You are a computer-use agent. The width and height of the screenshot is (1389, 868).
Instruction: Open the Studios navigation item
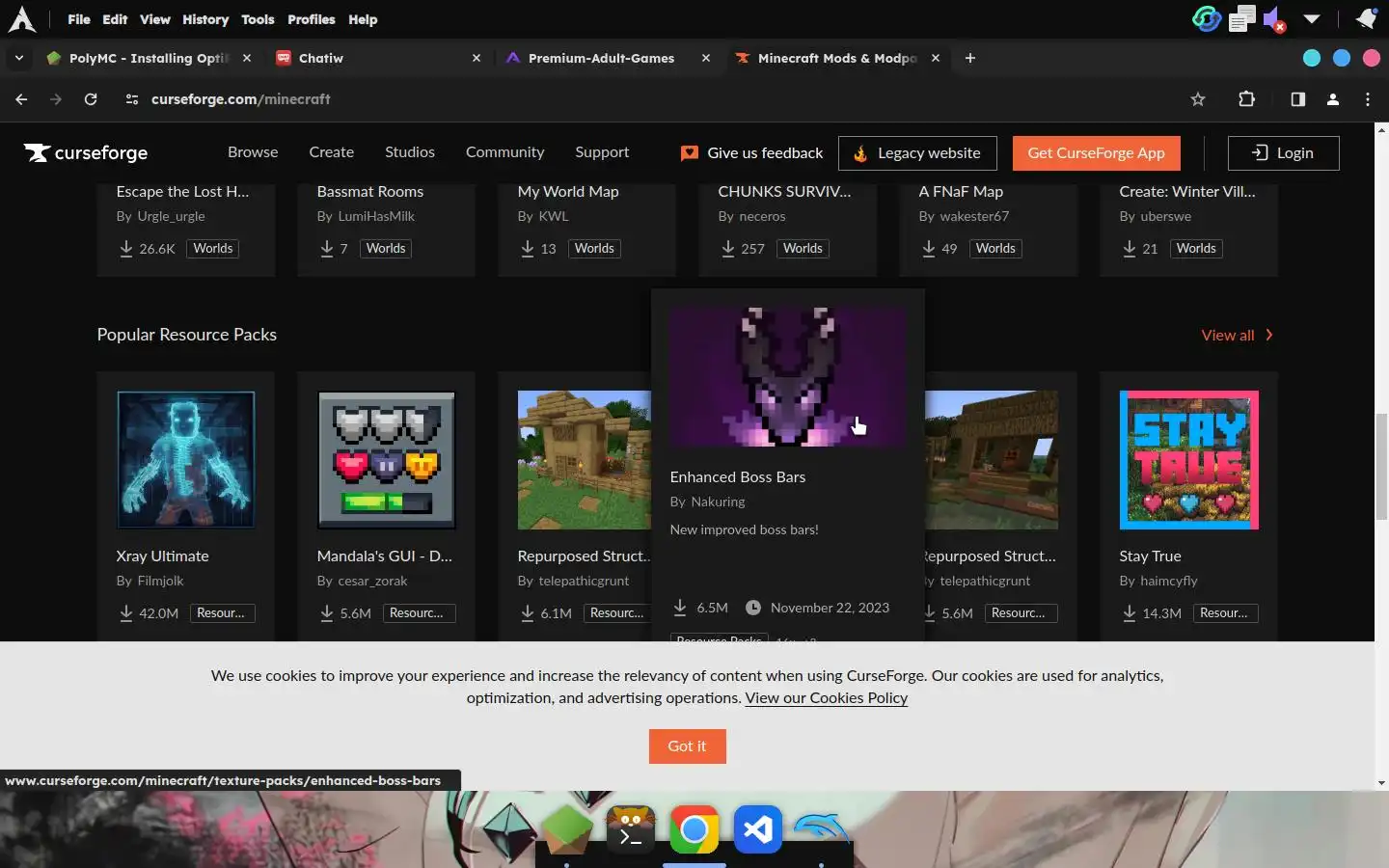pyautogui.click(x=410, y=152)
